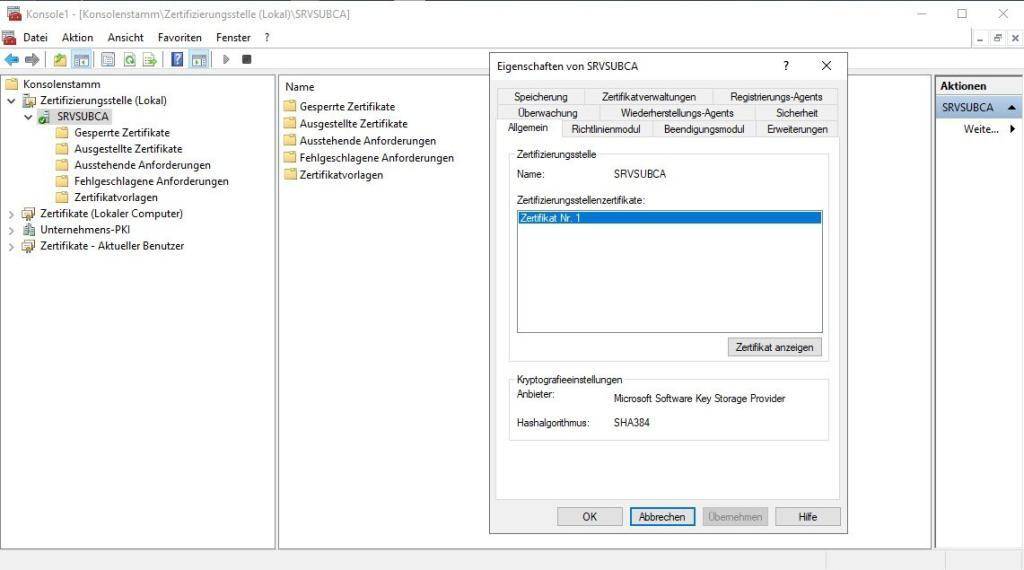1024x570 pixels.
Task: Open the properties toolbar icon
Action: point(108,60)
